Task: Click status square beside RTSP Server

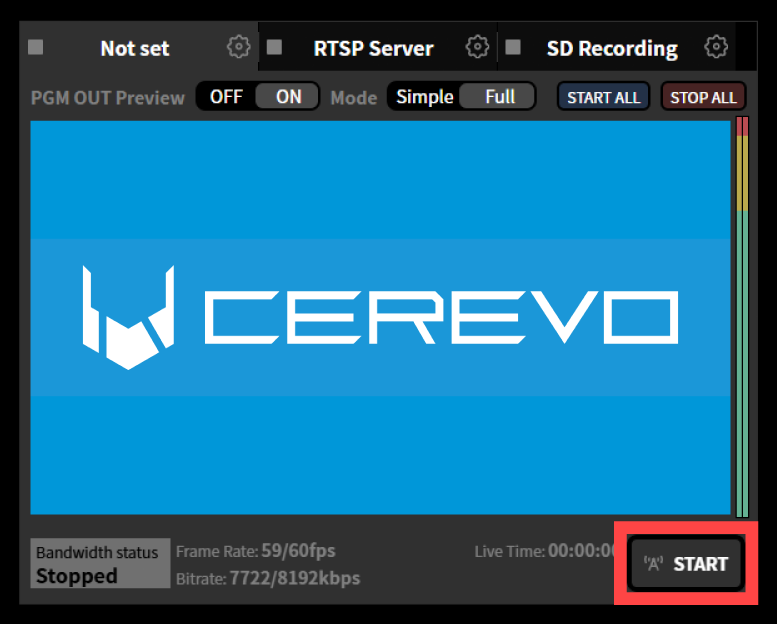Action: coord(275,47)
